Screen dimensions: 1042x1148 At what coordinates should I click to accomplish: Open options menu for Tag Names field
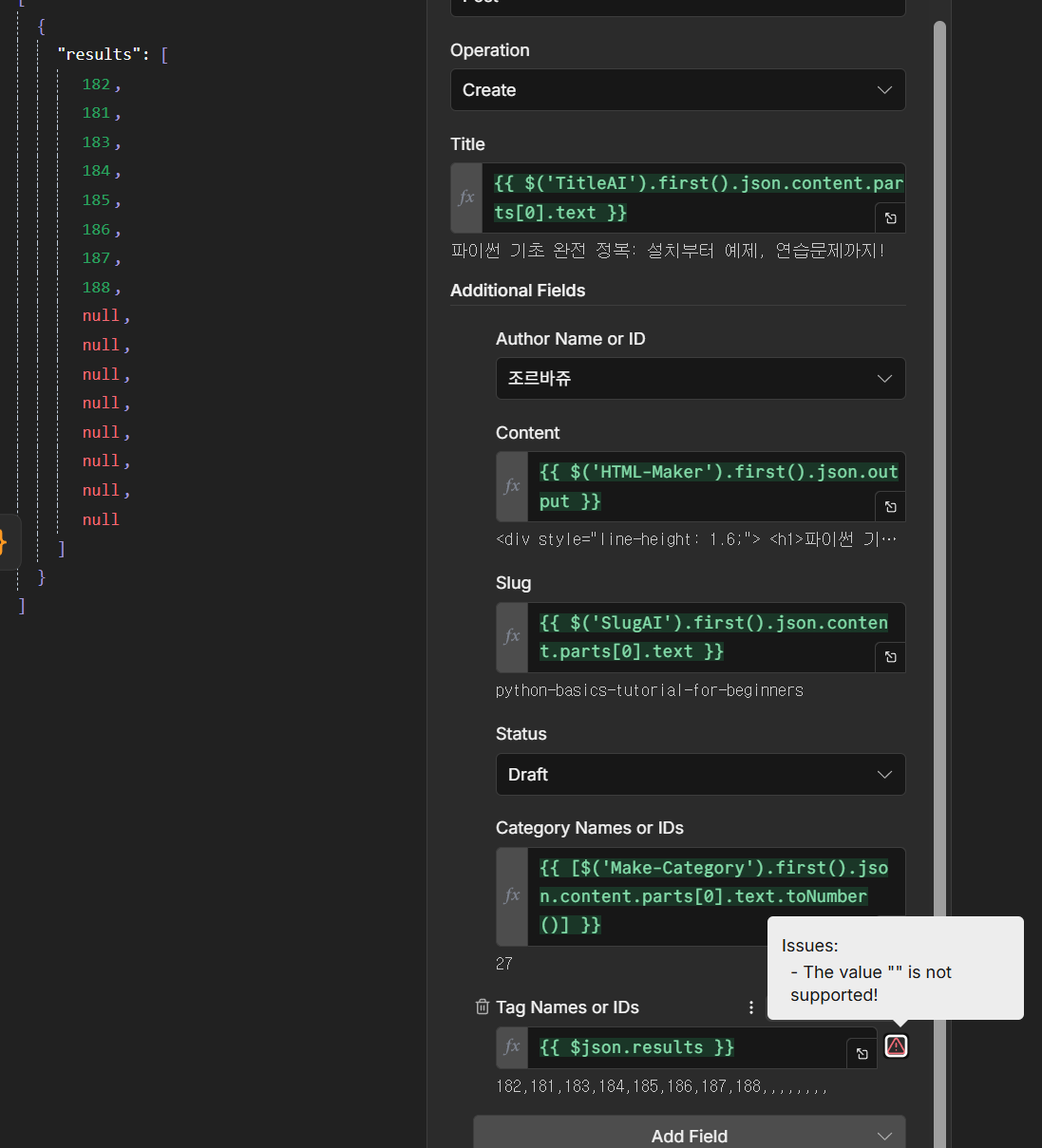pos(750,1007)
